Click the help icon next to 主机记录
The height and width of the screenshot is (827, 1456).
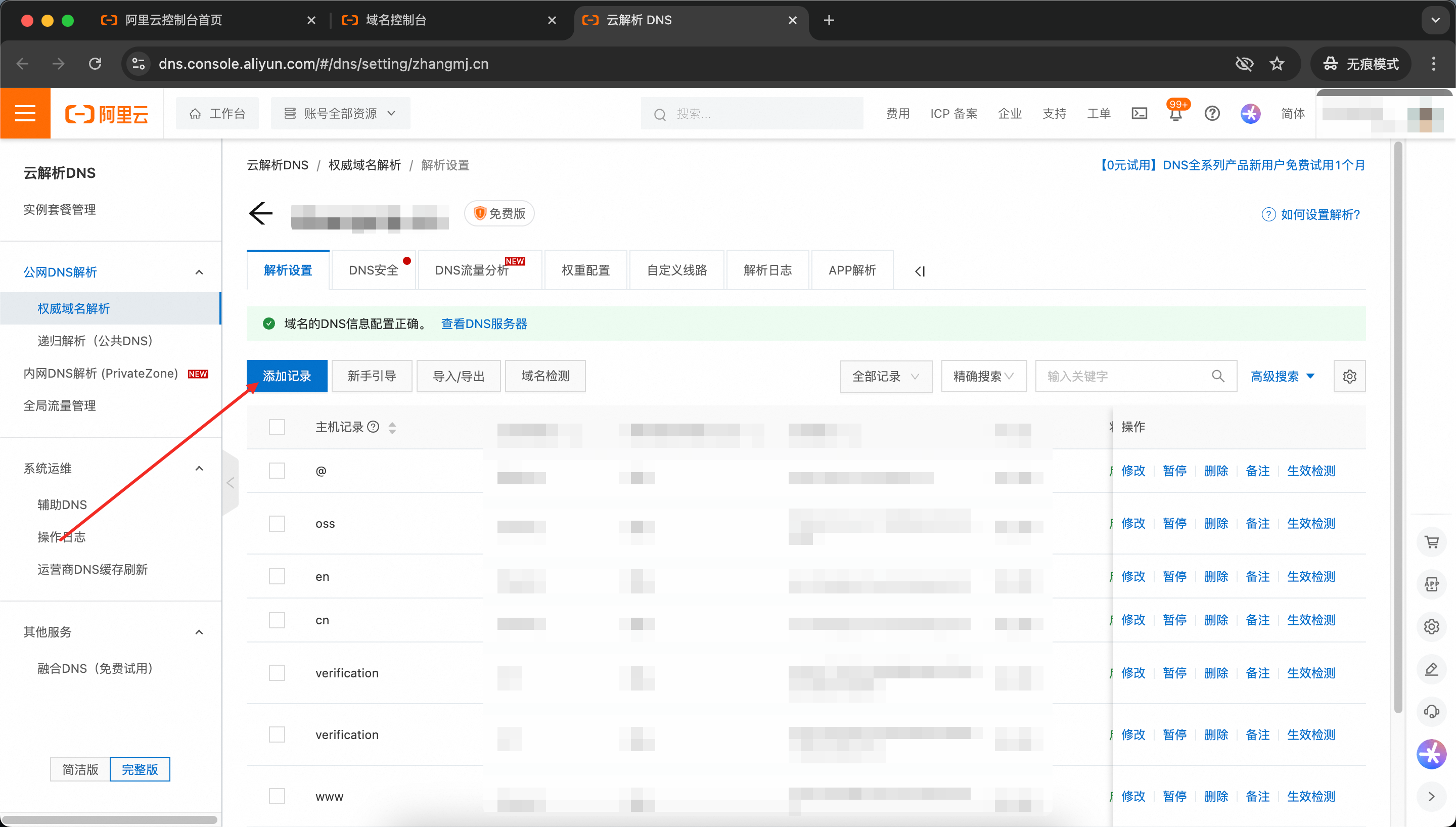[373, 427]
